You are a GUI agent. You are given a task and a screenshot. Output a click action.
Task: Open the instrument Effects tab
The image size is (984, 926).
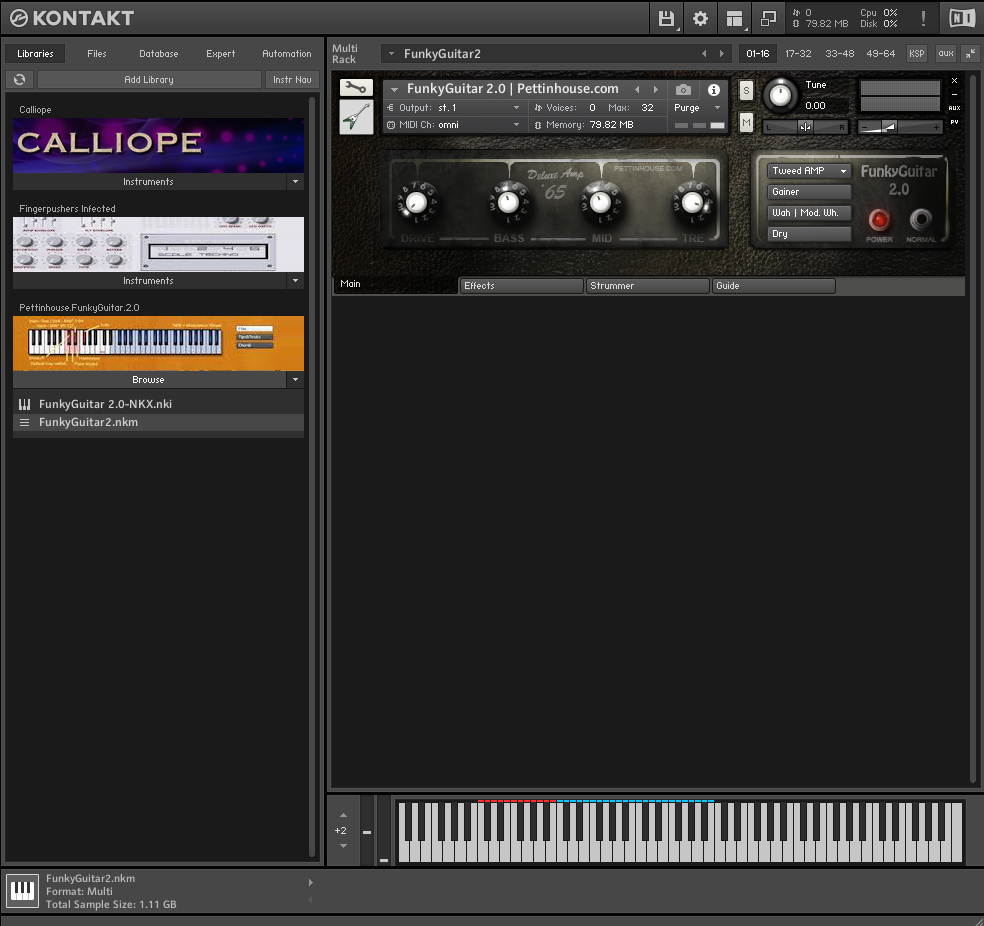click(x=521, y=286)
